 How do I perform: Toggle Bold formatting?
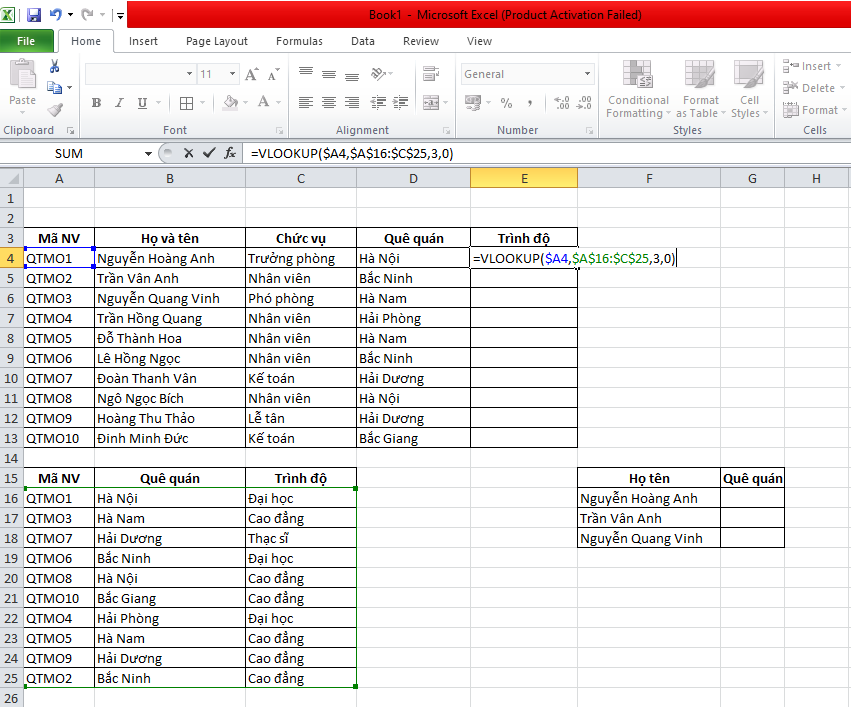(97, 103)
